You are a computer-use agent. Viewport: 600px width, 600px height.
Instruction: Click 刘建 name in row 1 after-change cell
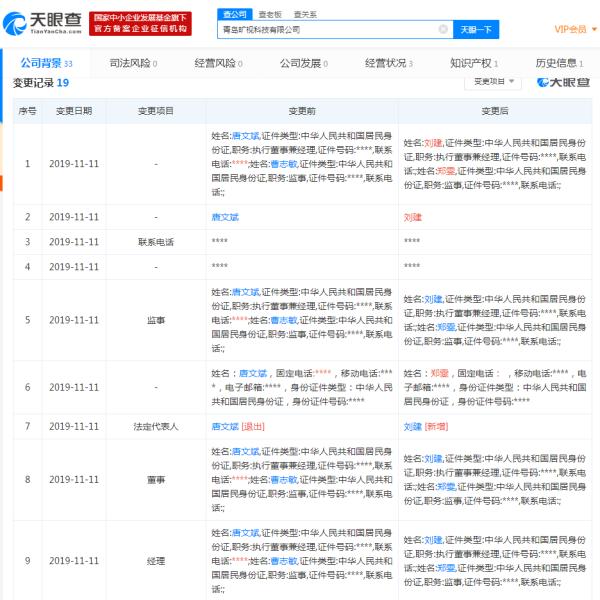[433, 143]
